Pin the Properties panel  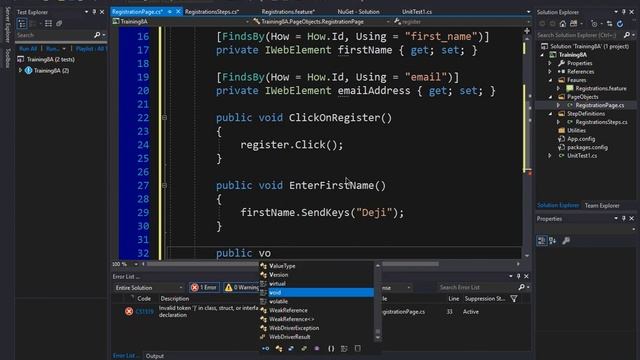tap(624, 219)
